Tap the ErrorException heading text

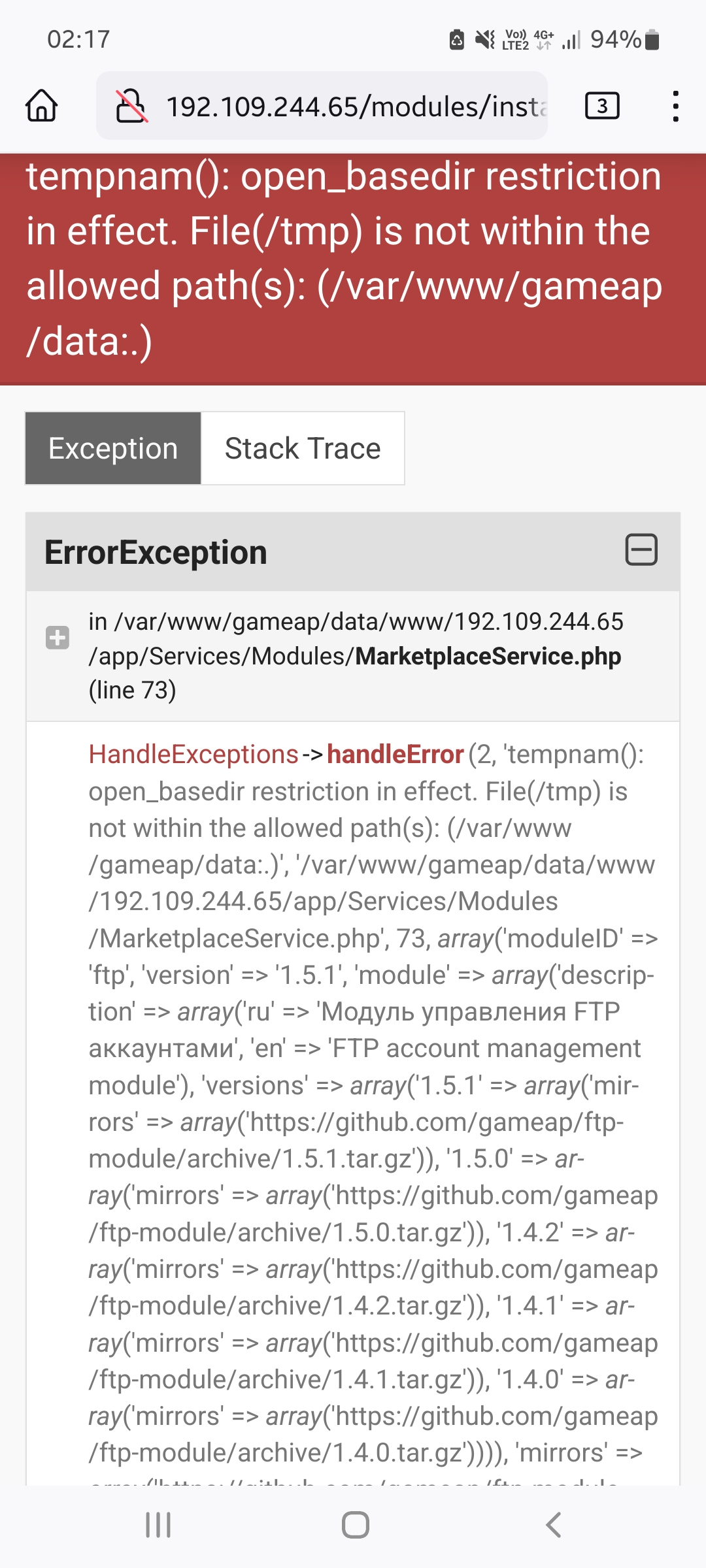coord(156,553)
